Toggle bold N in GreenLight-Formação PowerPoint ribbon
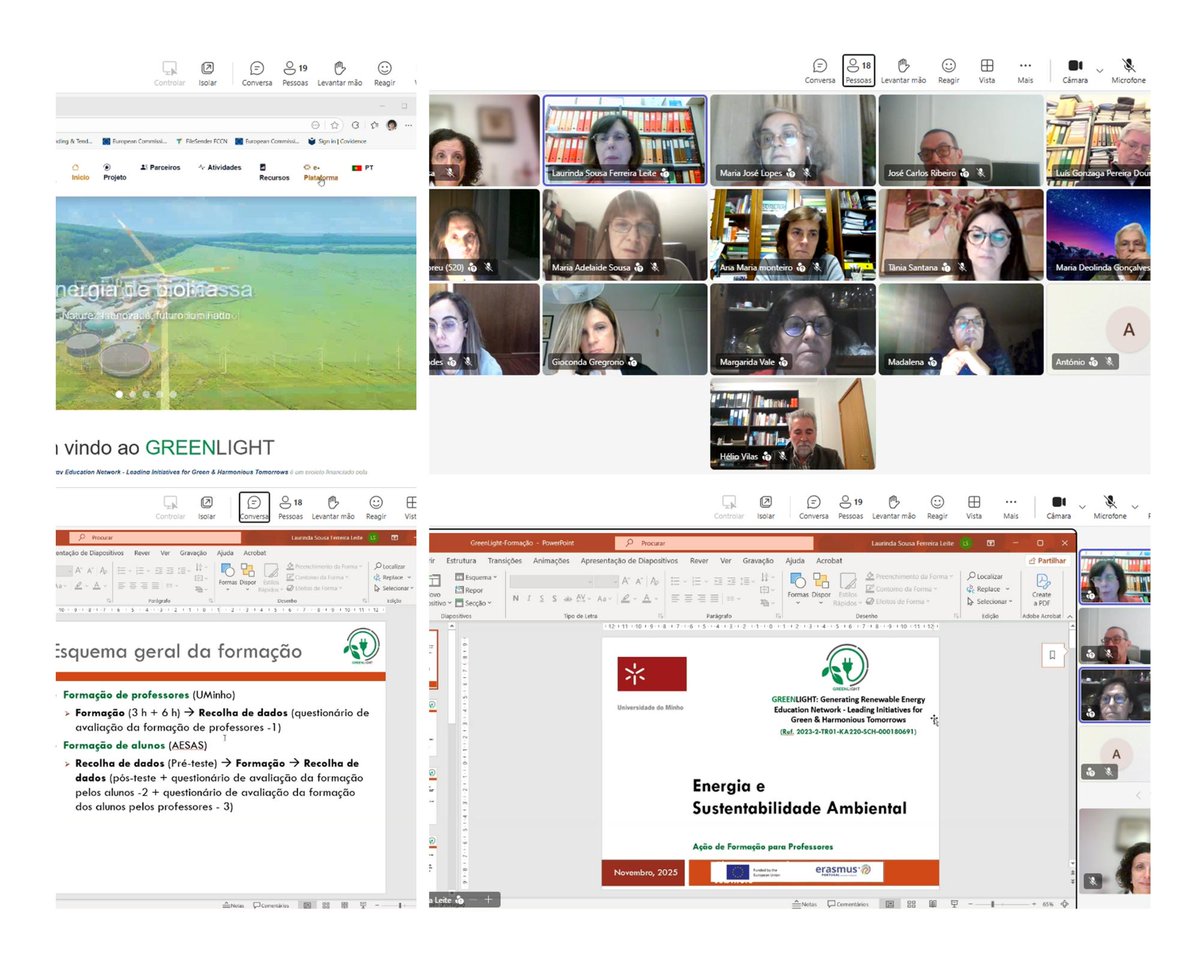This screenshot has width=1200, height=960. pyautogui.click(x=516, y=598)
